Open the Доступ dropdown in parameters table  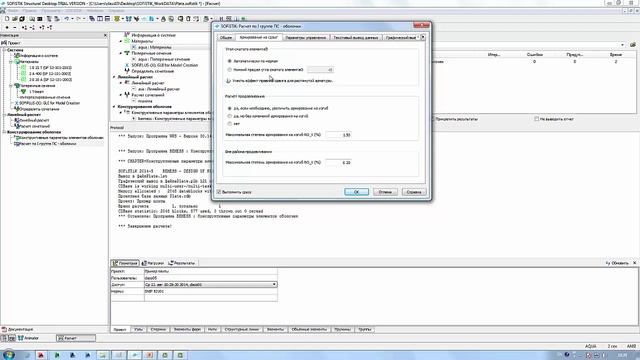click(274, 284)
